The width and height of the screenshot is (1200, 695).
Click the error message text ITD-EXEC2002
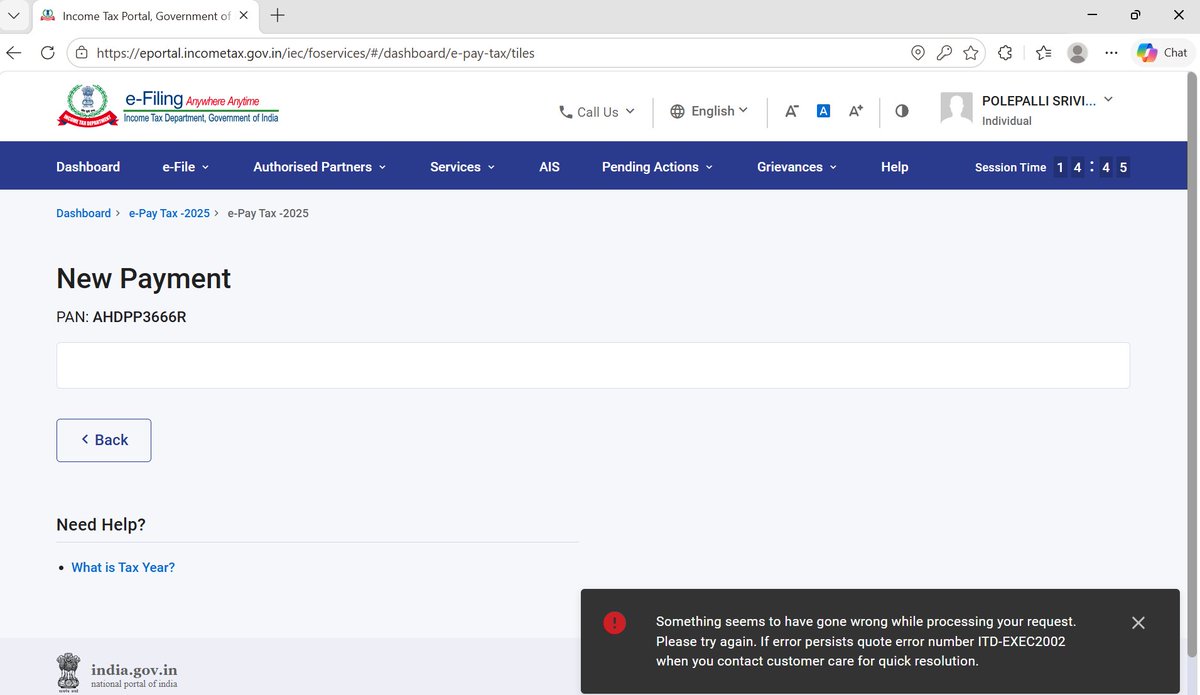pos(1019,641)
